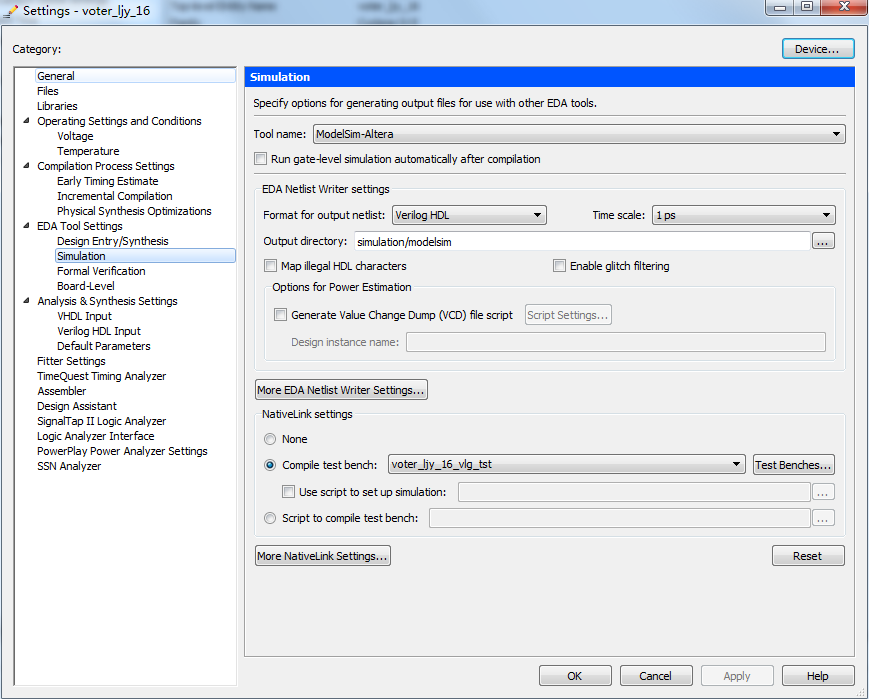This screenshot has width=869, height=699.
Task: Open More EDA Netlist Writer Settings
Action: coord(341,390)
